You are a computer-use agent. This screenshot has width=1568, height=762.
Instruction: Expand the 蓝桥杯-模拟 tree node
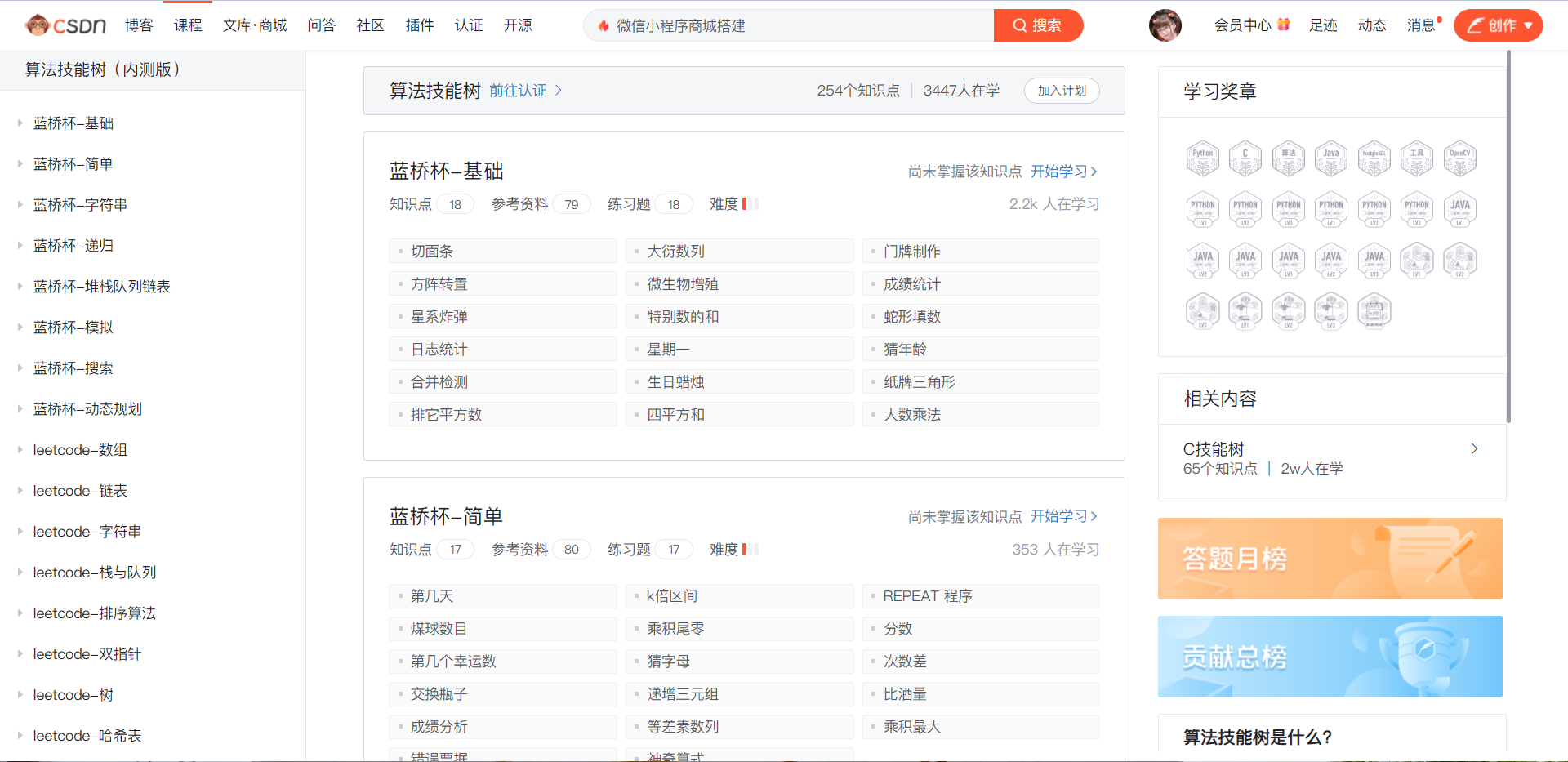click(20, 328)
